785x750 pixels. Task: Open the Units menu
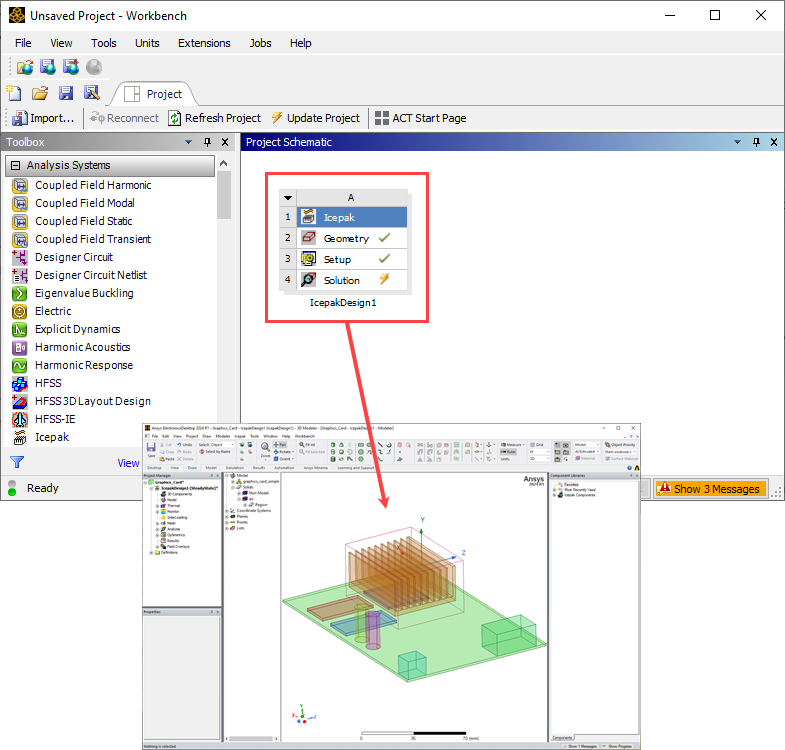pos(147,43)
